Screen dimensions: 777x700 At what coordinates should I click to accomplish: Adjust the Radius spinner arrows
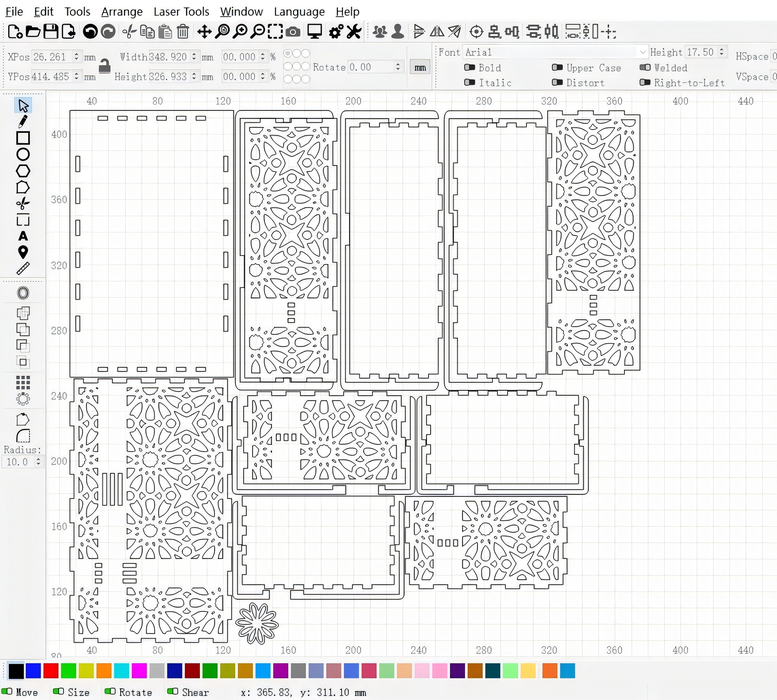pyautogui.click(x=39, y=462)
